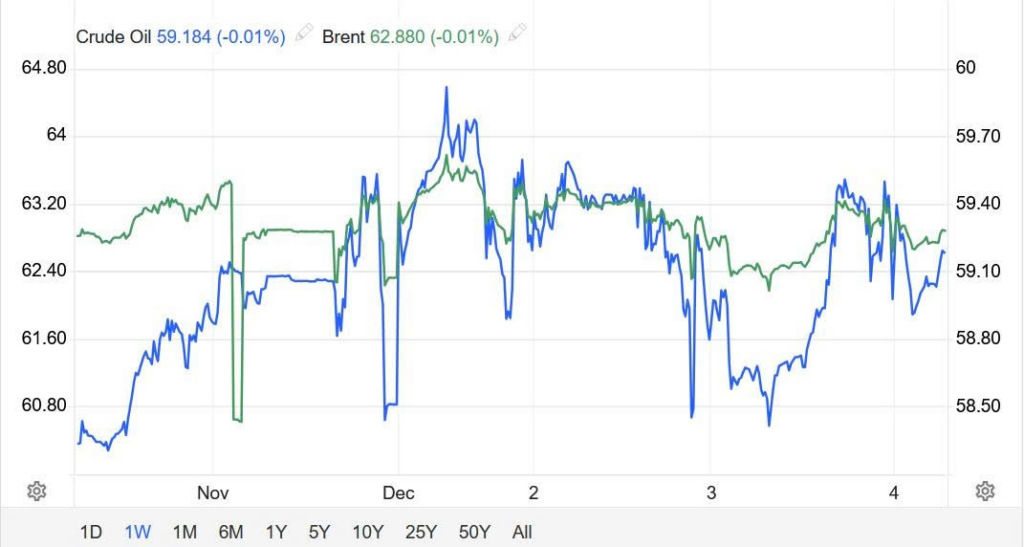1024x547 pixels.
Task: View the All time range
Action: pyautogui.click(x=522, y=531)
